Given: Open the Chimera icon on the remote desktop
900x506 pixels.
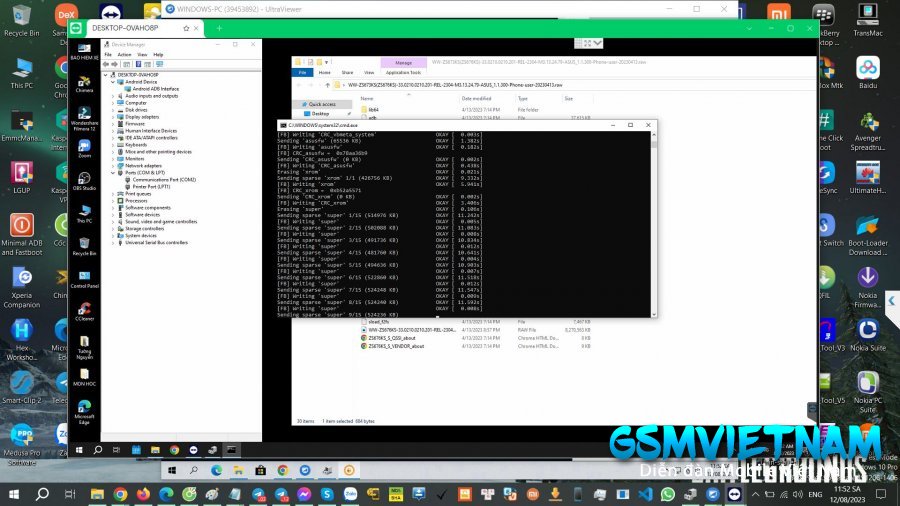Looking at the screenshot, I should pyautogui.click(x=84, y=84).
